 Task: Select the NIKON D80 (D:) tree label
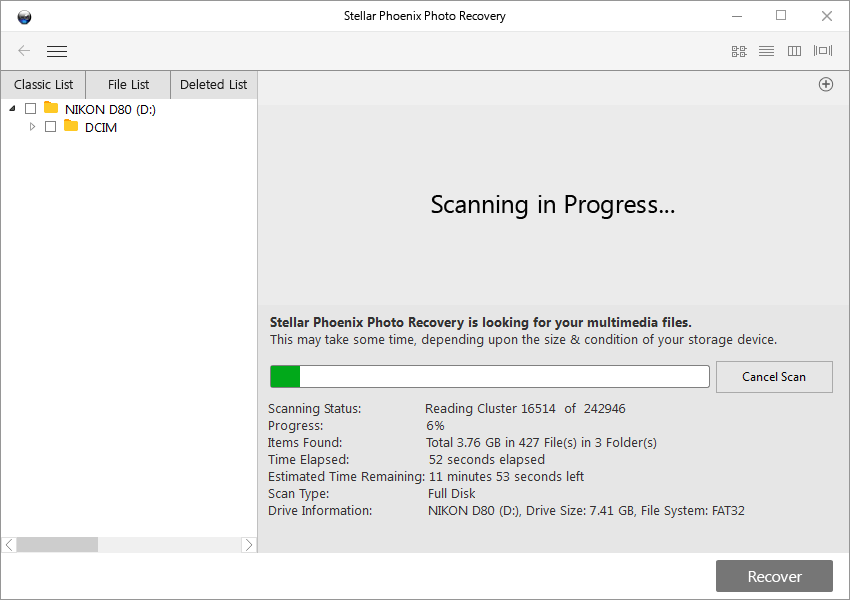point(110,109)
